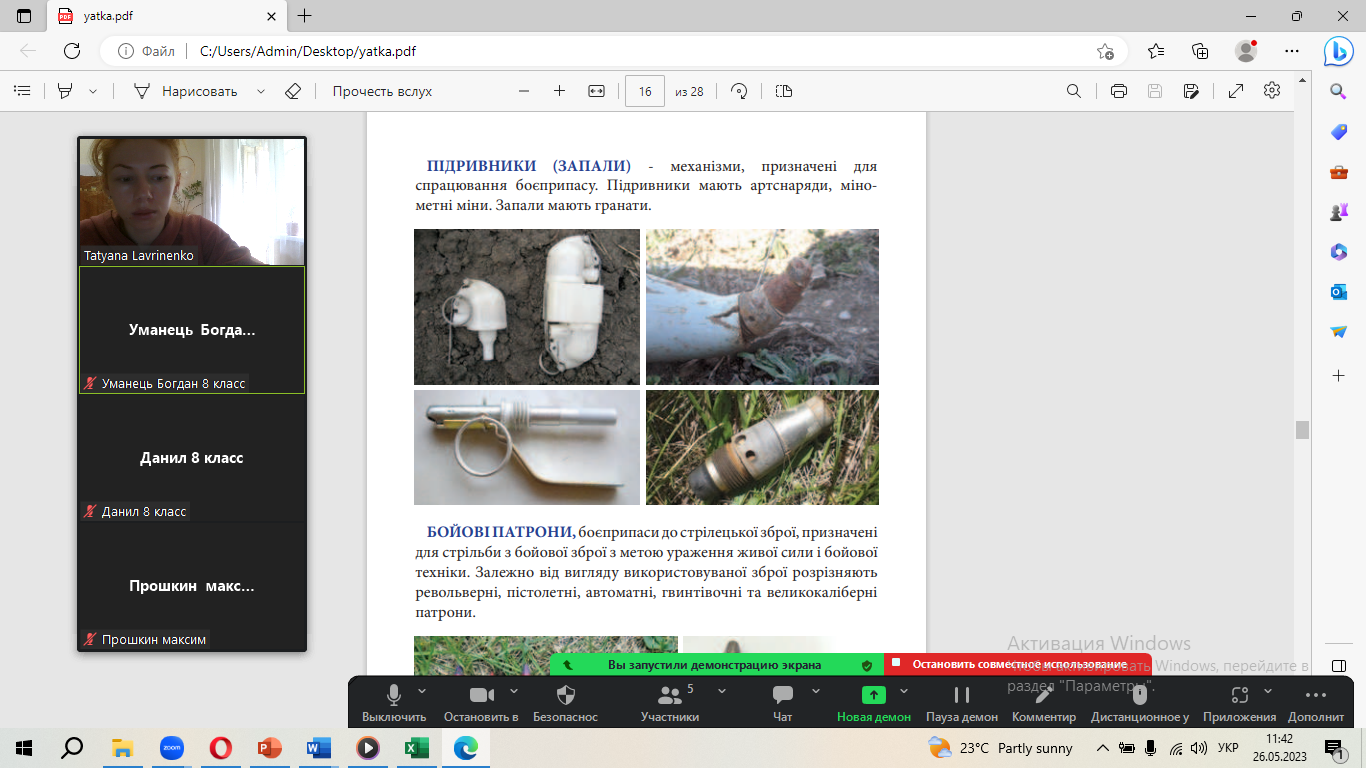This screenshot has height=768, width=1366.
Task: Open the PDF table of contents sidebar
Action: click(x=22, y=91)
